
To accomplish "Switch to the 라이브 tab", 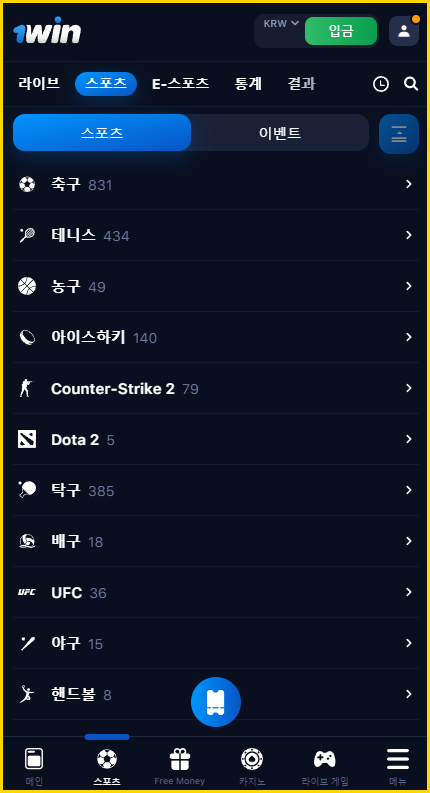I will [x=39, y=83].
